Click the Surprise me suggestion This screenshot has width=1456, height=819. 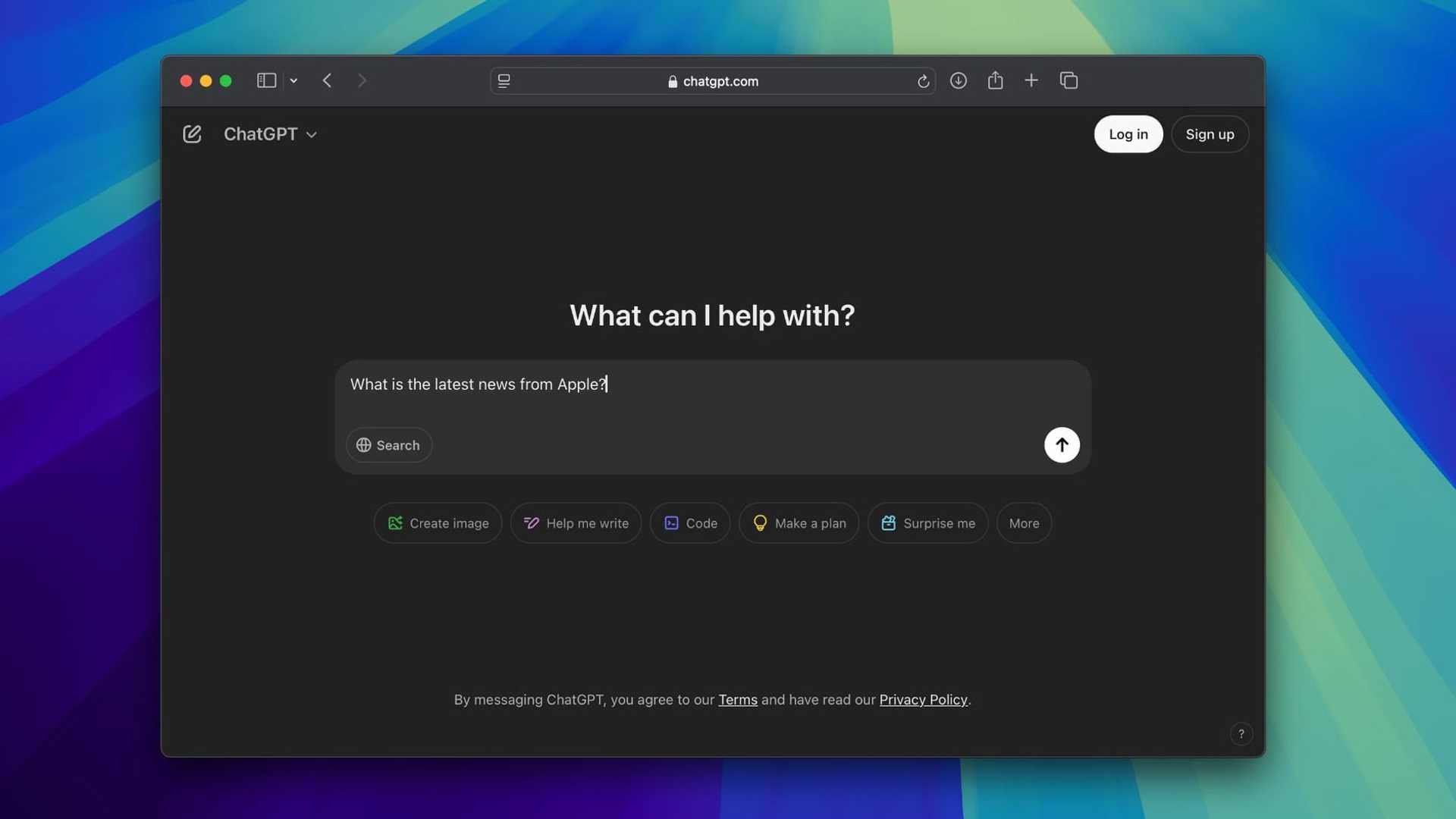pos(927,522)
